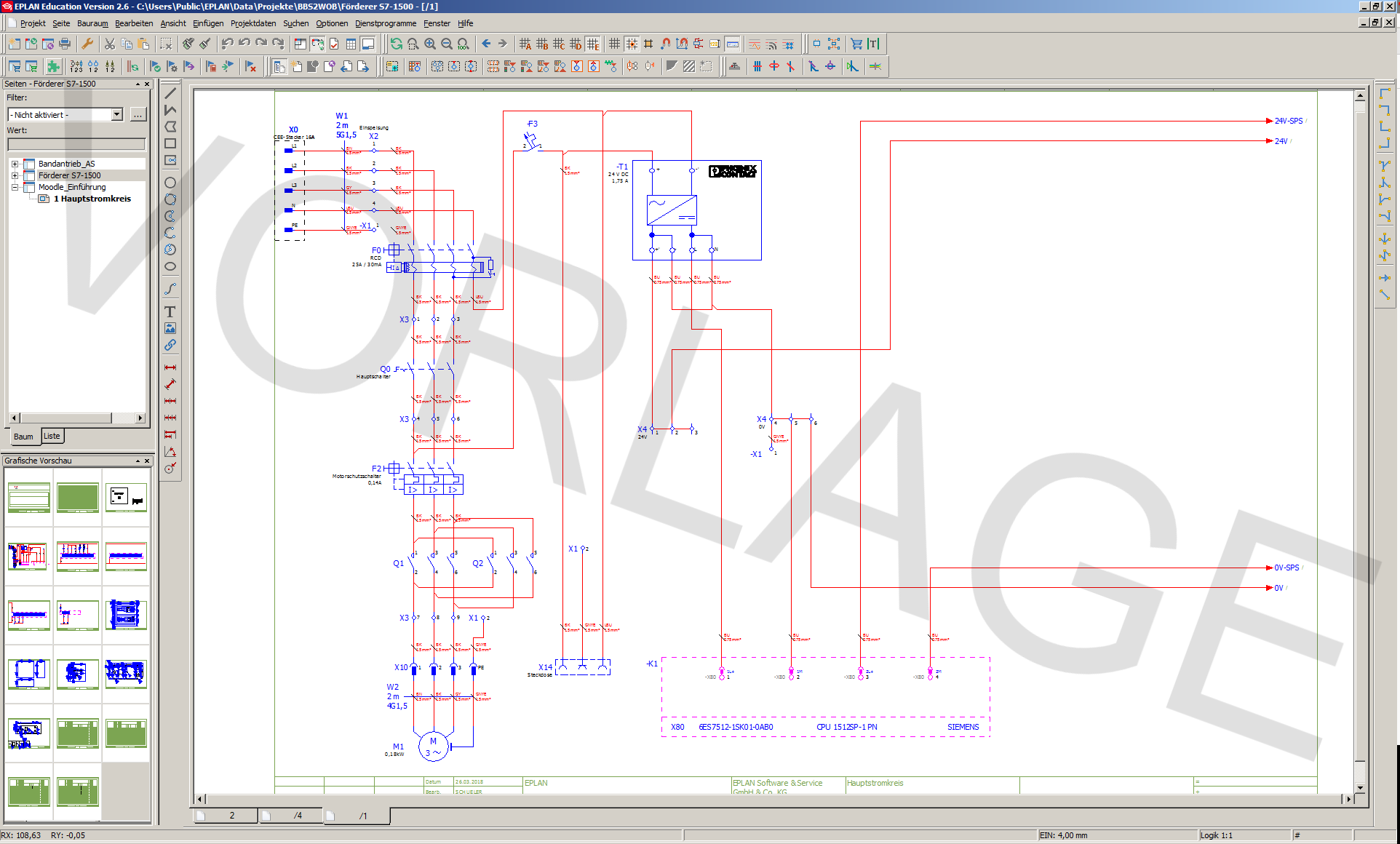Click the scissors cut icon
Viewport: 1400px width, 844px height.
point(110,44)
